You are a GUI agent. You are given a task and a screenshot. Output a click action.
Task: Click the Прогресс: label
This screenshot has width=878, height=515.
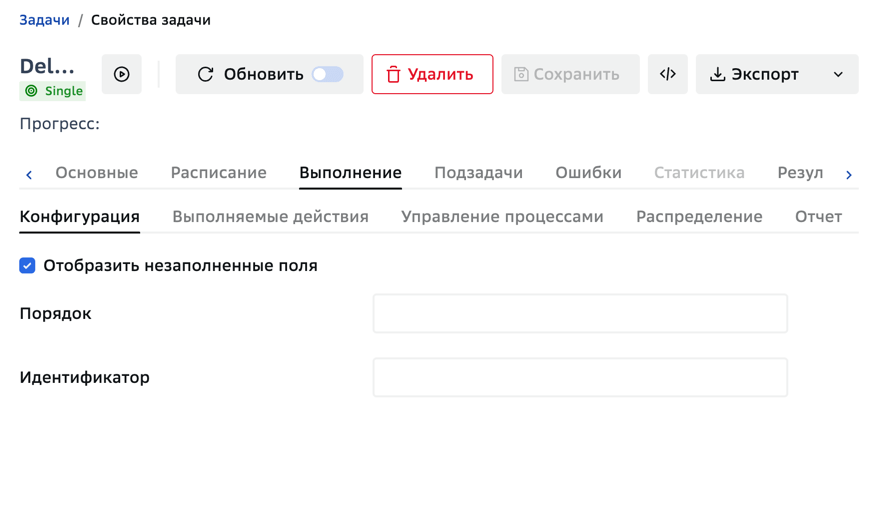click(x=59, y=123)
